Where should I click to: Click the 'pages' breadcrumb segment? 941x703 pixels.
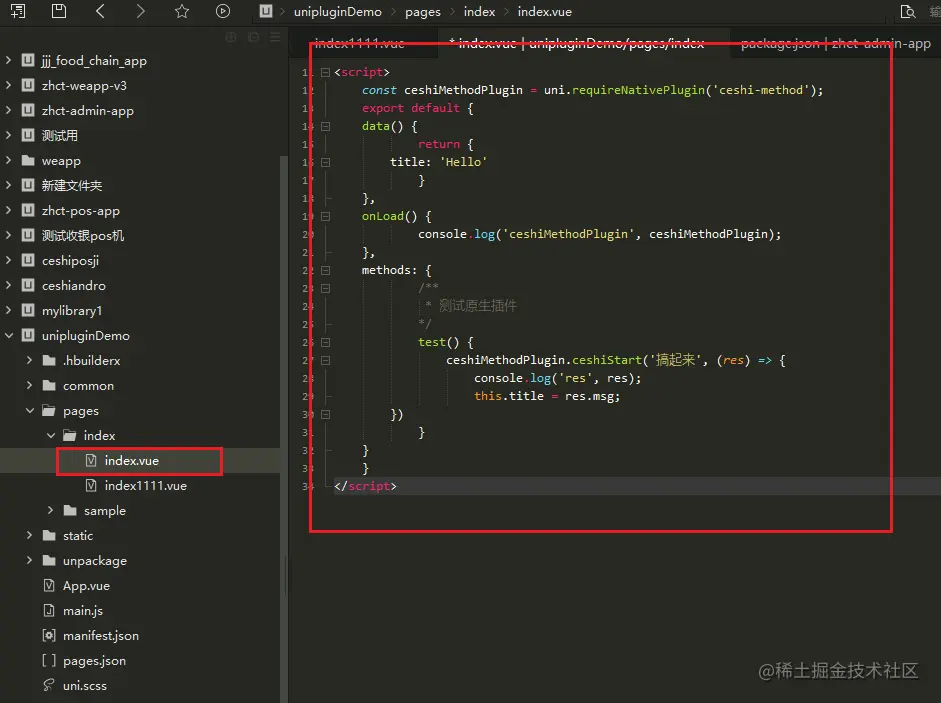pos(422,12)
